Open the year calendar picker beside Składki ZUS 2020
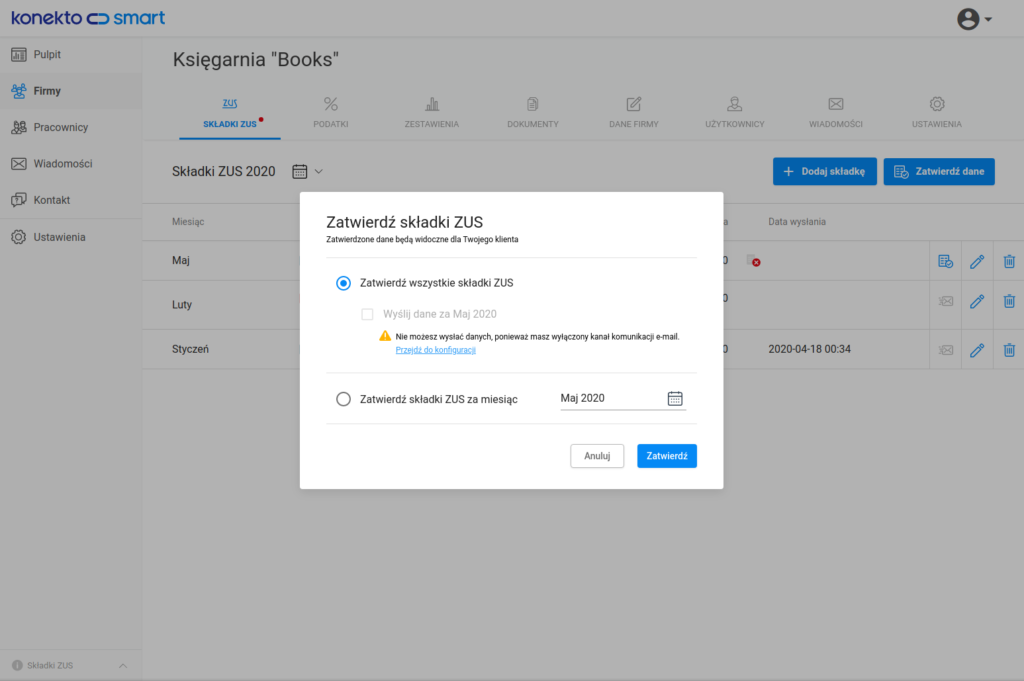This screenshot has width=1024, height=681. pyautogui.click(x=300, y=172)
